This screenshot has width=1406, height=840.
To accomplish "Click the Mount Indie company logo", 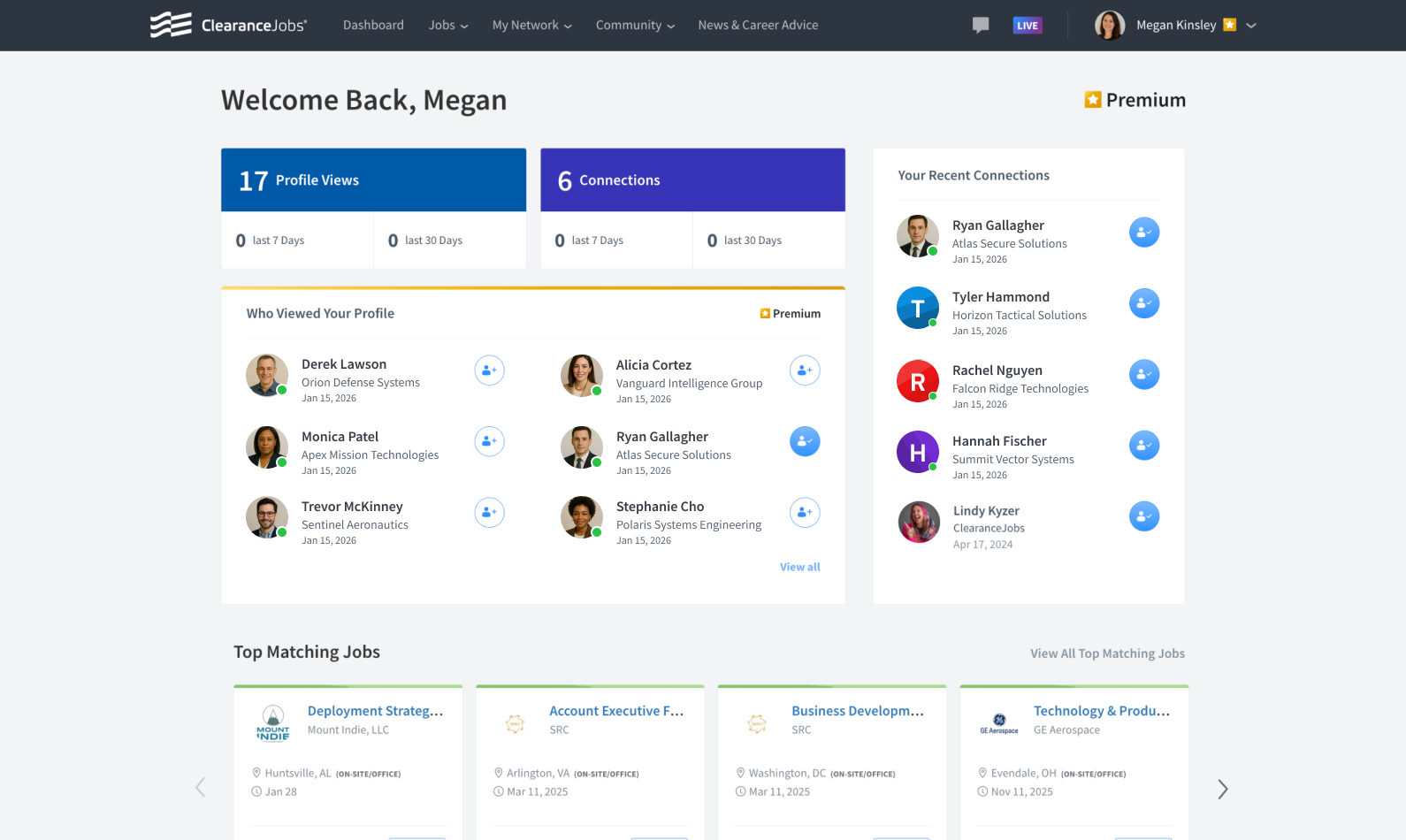I will pos(273,723).
